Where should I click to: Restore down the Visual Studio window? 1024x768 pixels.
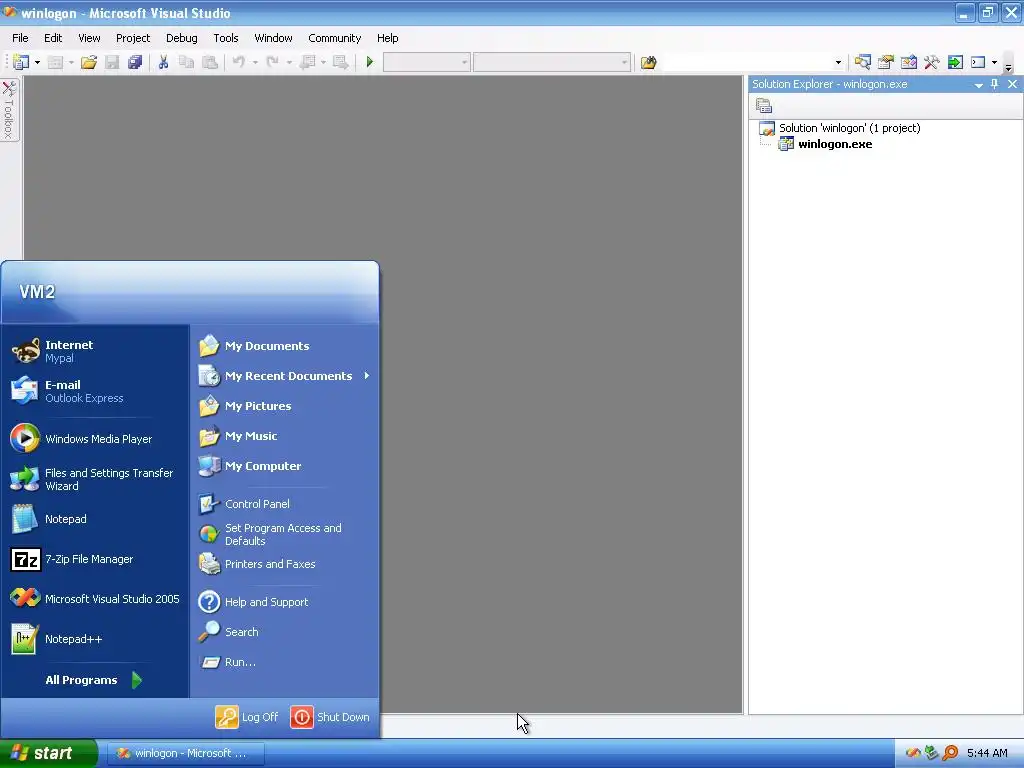pos(987,12)
